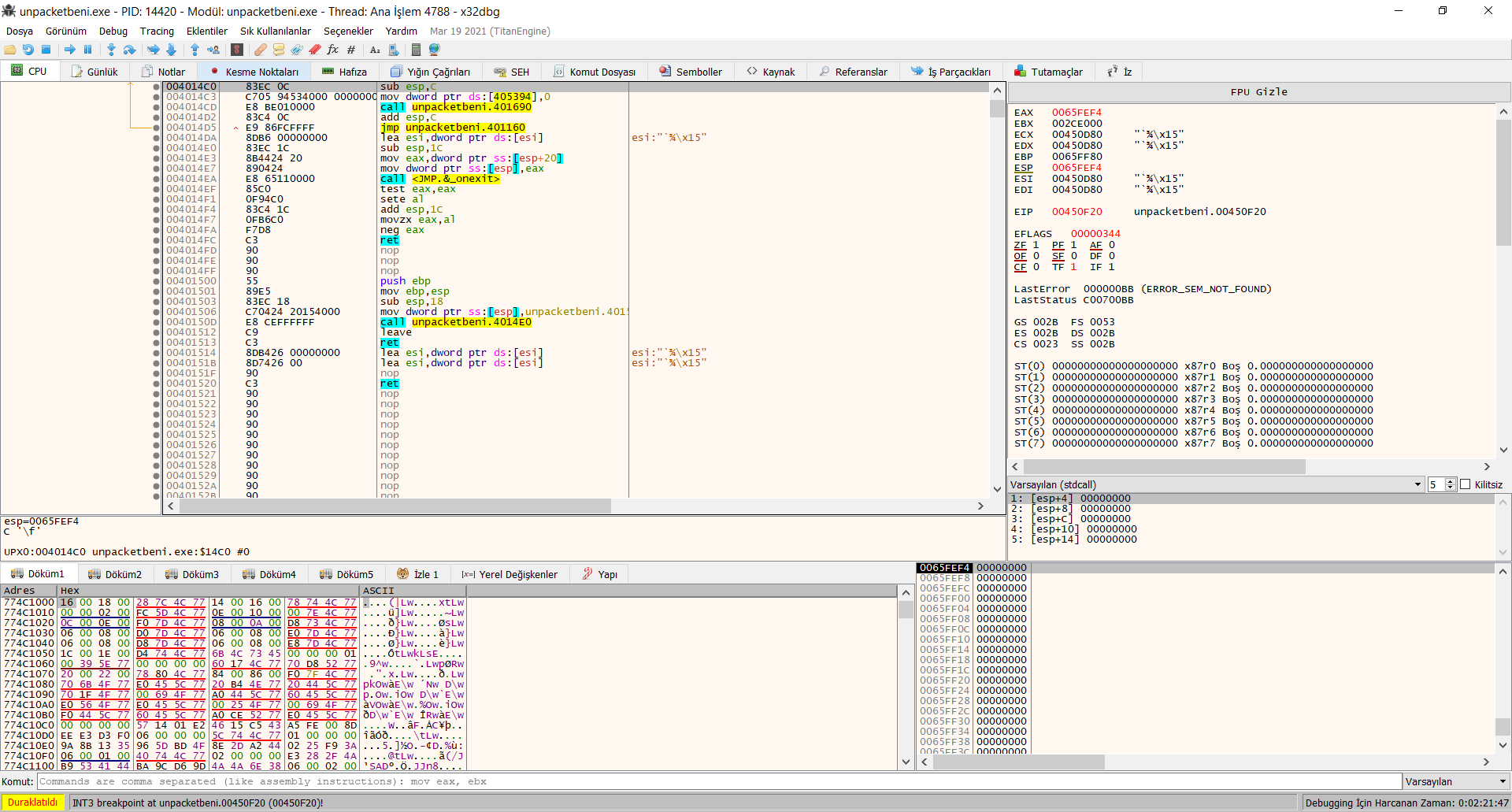Pause execution with the pause icon
This screenshot has height=812, width=1512.
(x=87, y=50)
